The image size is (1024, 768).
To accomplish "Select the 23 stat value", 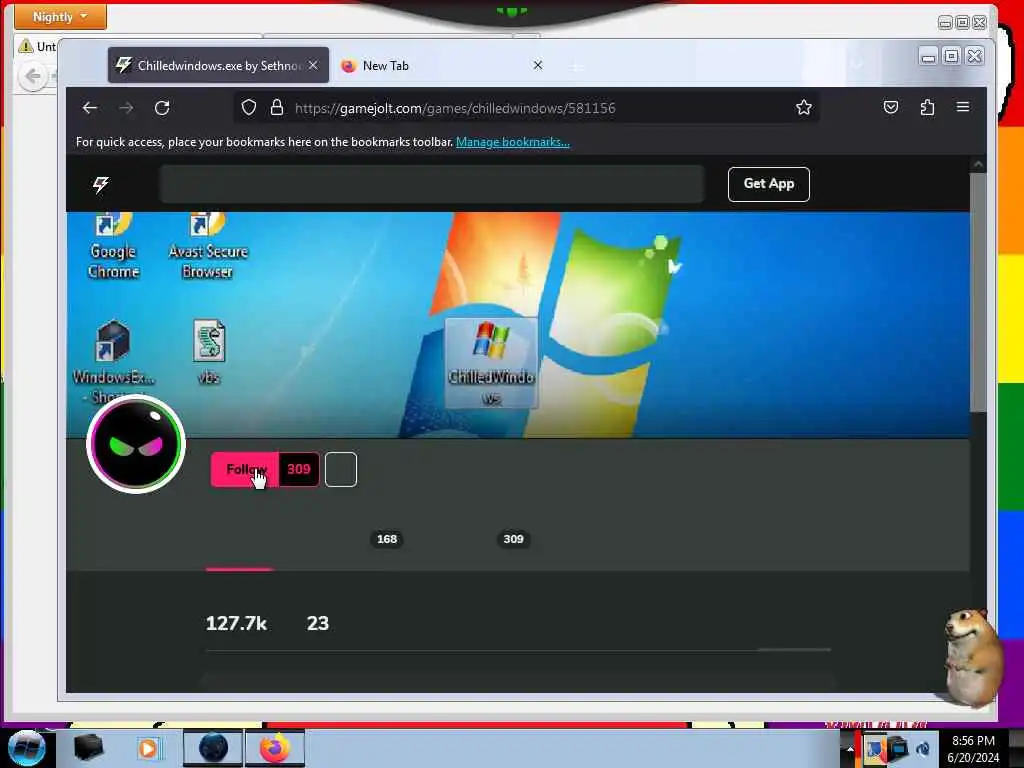I will (x=318, y=624).
